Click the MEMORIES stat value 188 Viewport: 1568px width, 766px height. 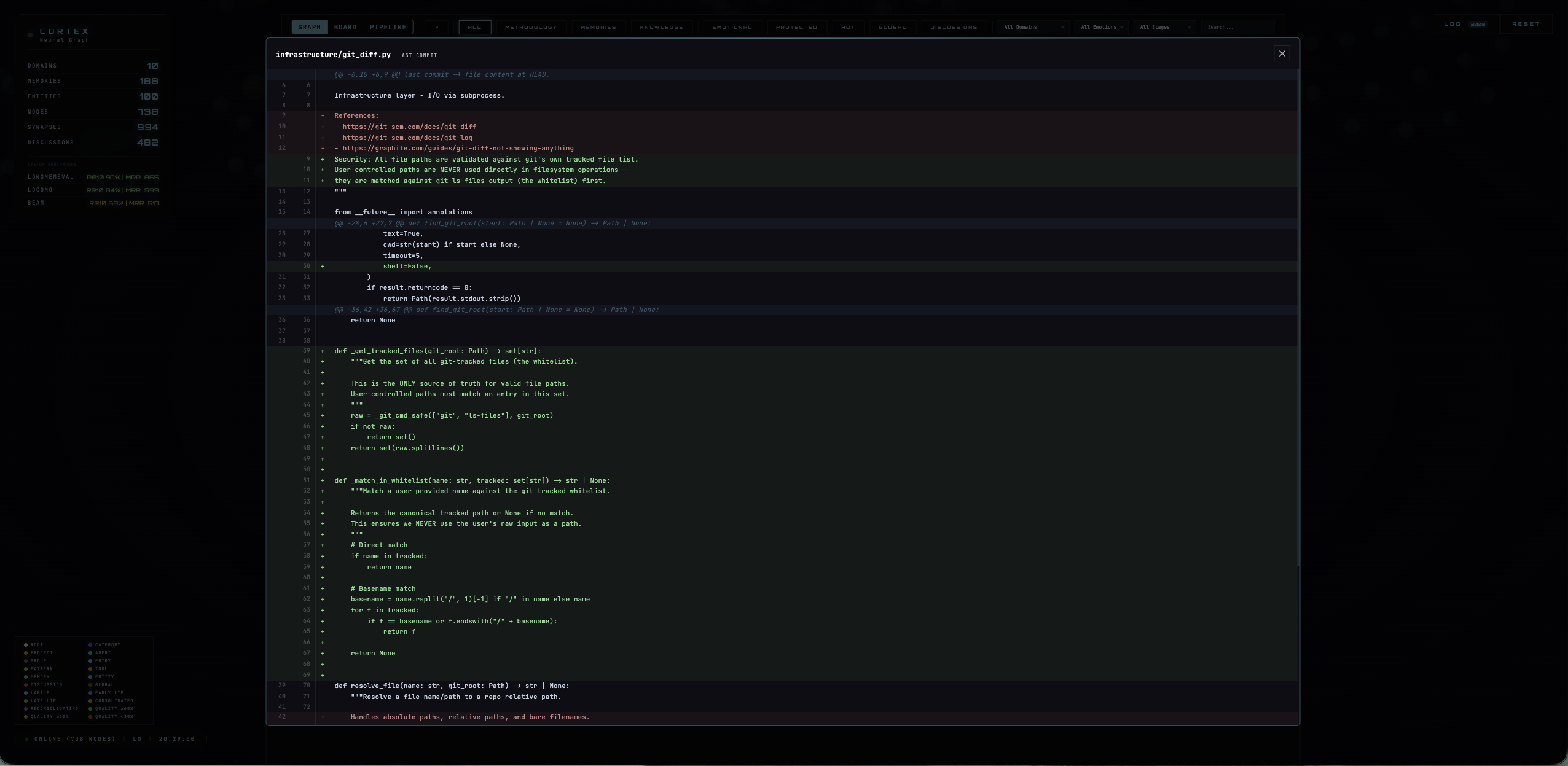(149, 81)
